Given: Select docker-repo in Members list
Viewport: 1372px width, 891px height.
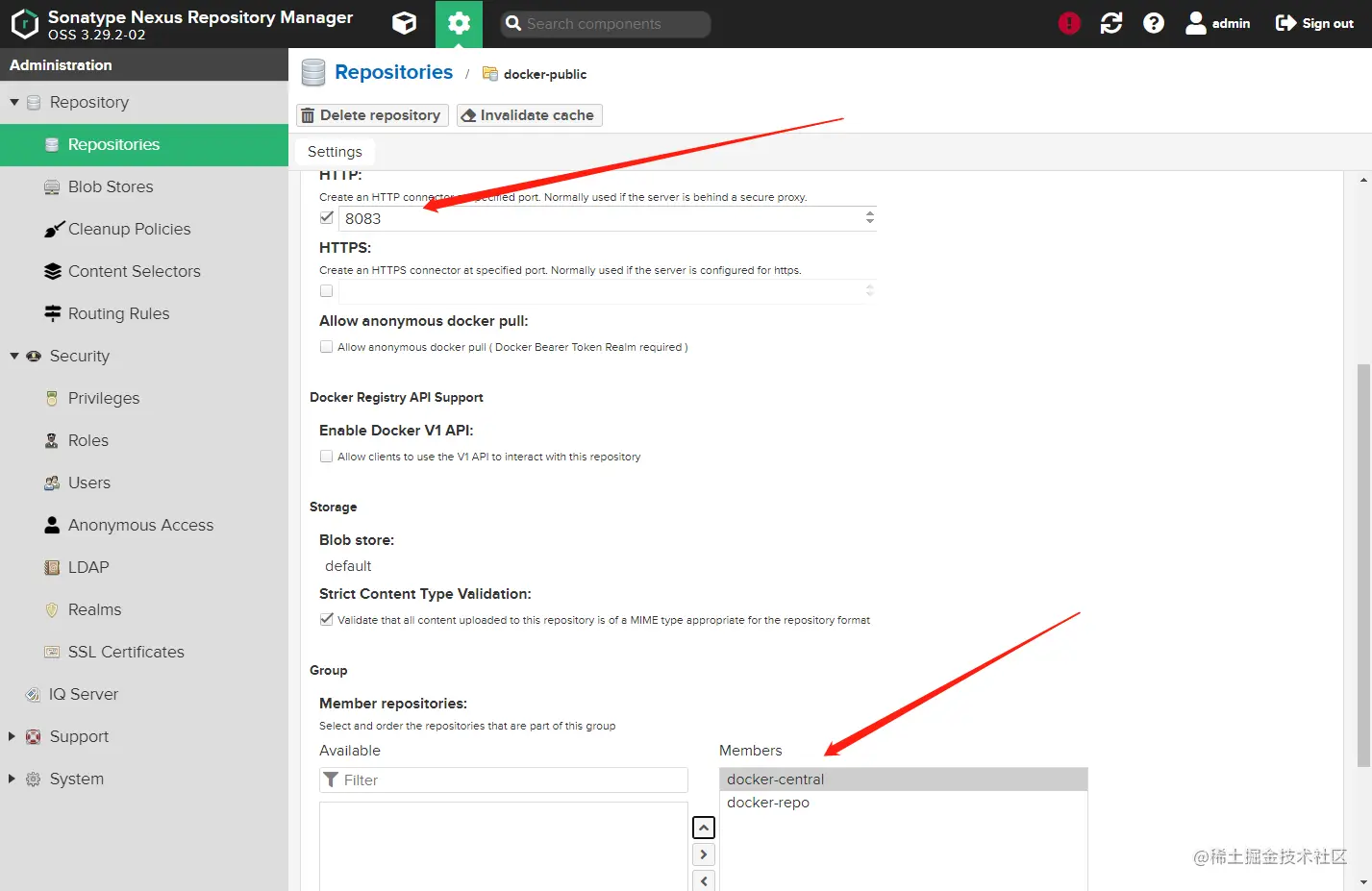Looking at the screenshot, I should coord(904,803).
